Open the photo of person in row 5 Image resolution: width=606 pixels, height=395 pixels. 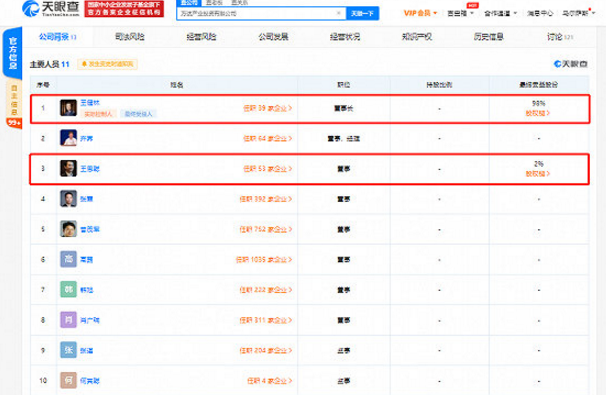[68, 229]
